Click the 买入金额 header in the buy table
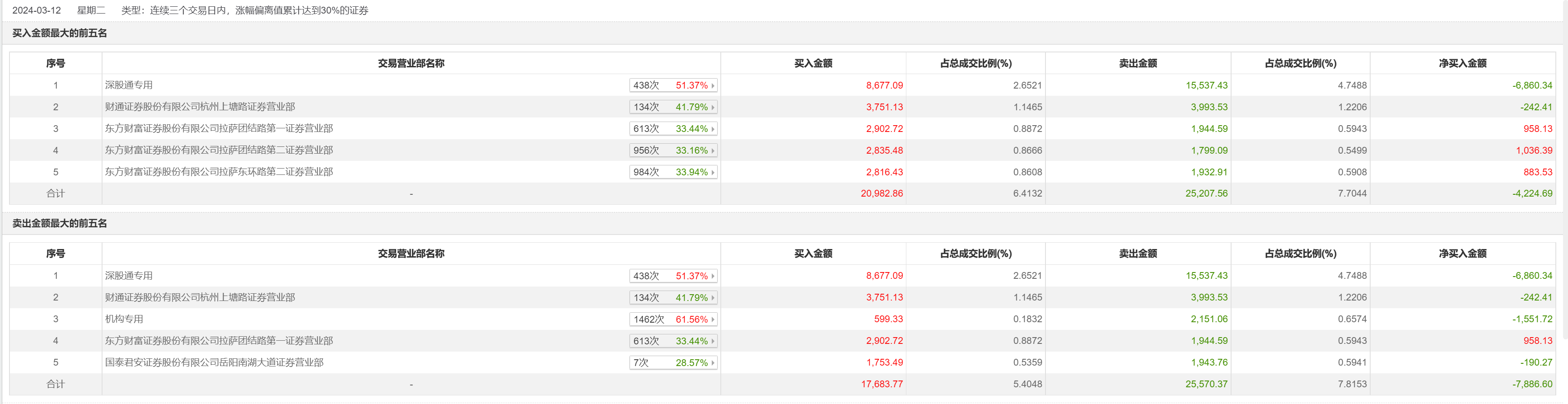This screenshot has width=1568, height=404. pyautogui.click(x=812, y=63)
